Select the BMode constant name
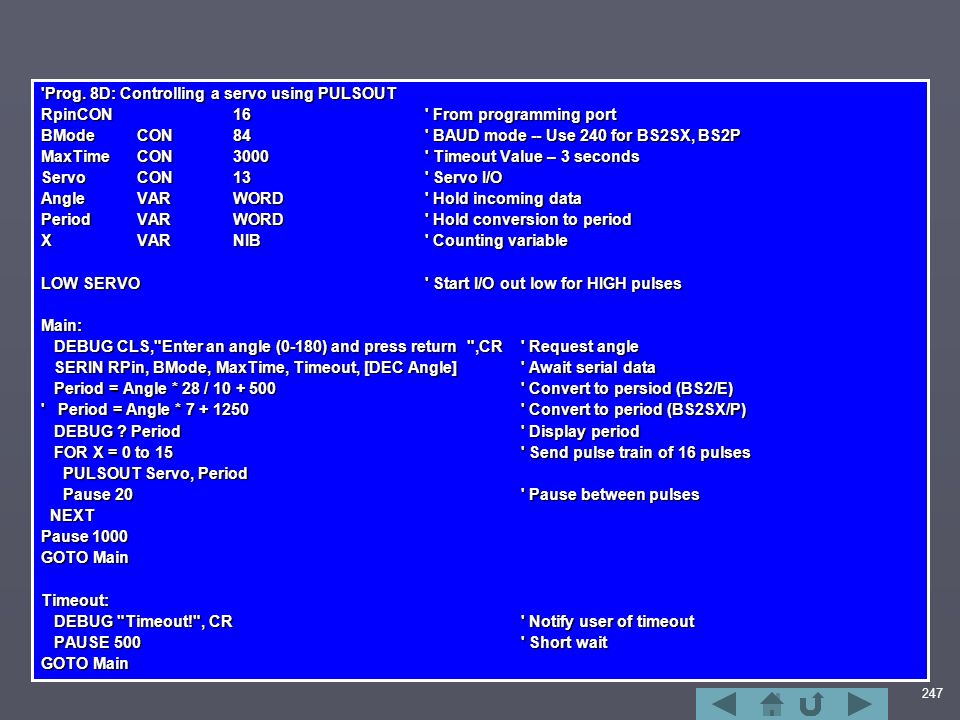960x720 pixels. coord(67,135)
